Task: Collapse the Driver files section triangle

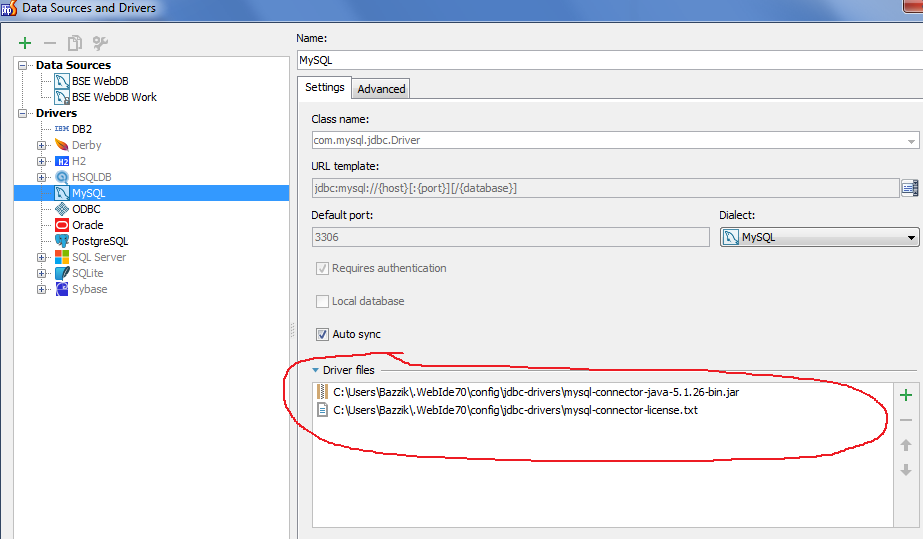Action: click(316, 370)
